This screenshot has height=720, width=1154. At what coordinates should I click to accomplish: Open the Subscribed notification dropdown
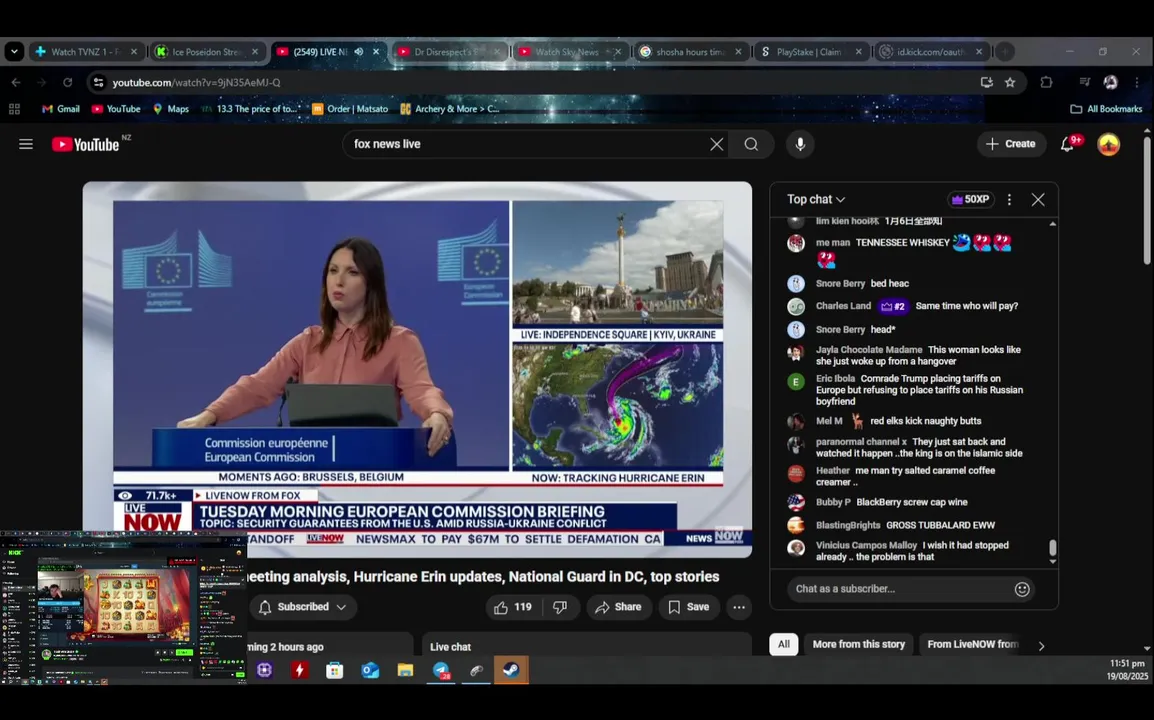point(302,607)
